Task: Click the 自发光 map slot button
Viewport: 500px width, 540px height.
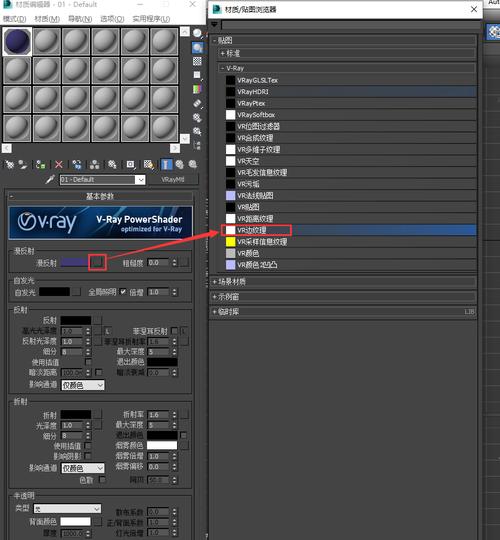Action: point(76,292)
